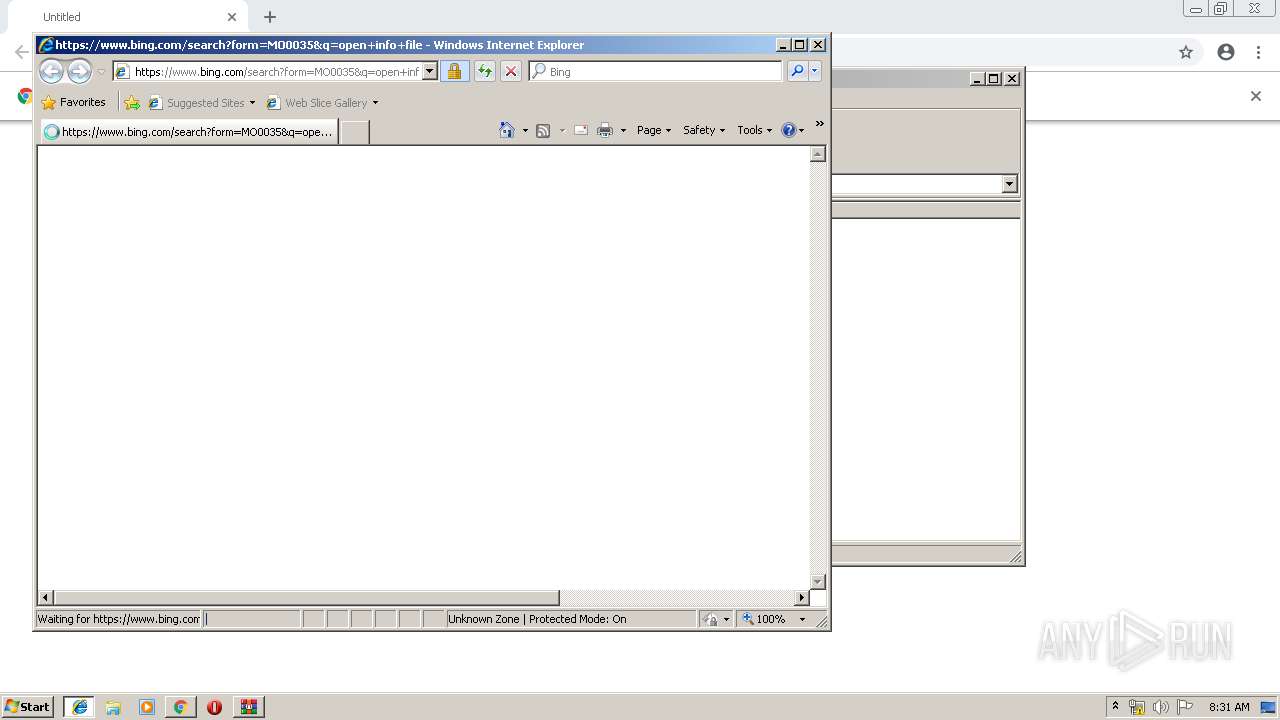Viewport: 1280px width, 720px height.
Task: Click Chrome back arrow
Action: click(21, 52)
